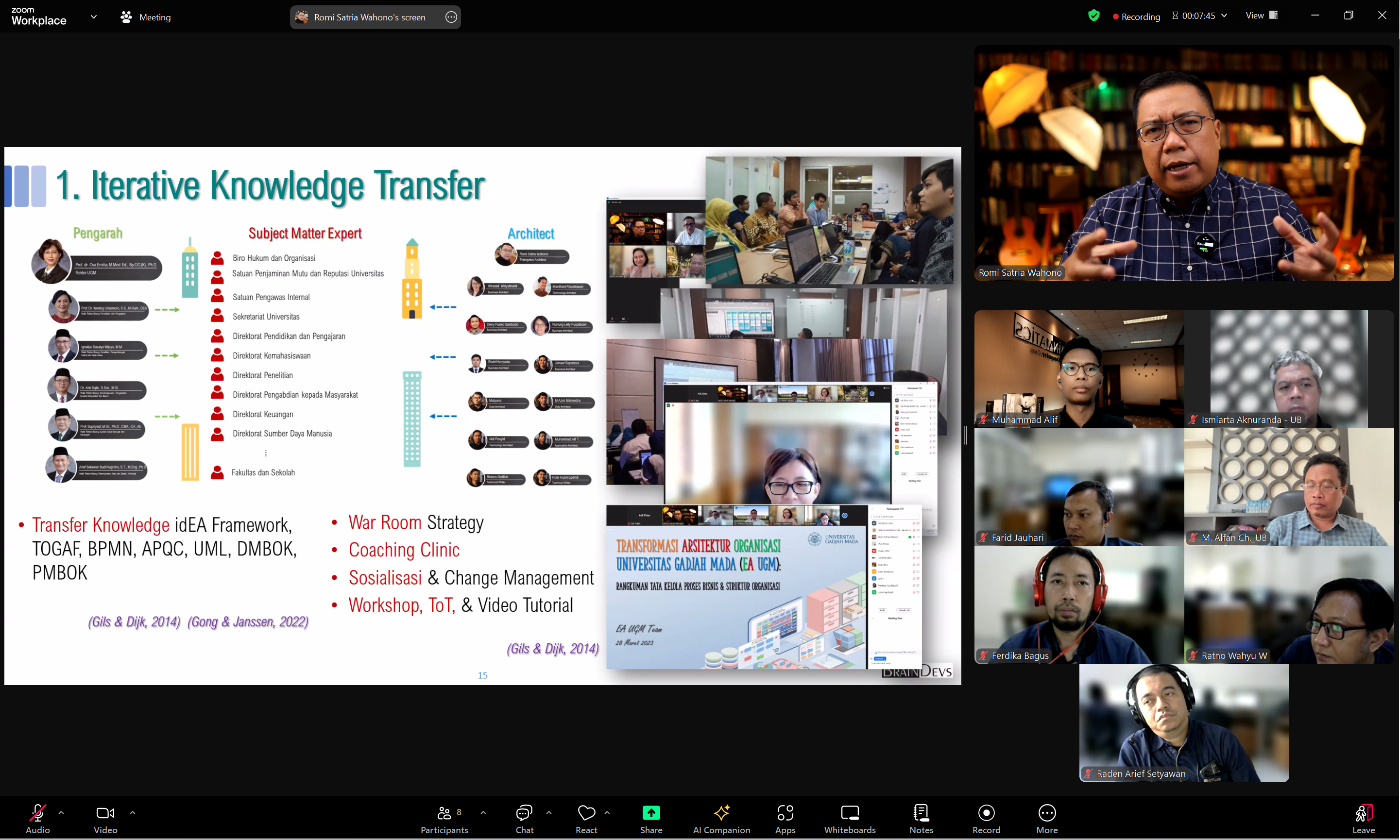Select the Meeting tab at the top

coord(146,17)
